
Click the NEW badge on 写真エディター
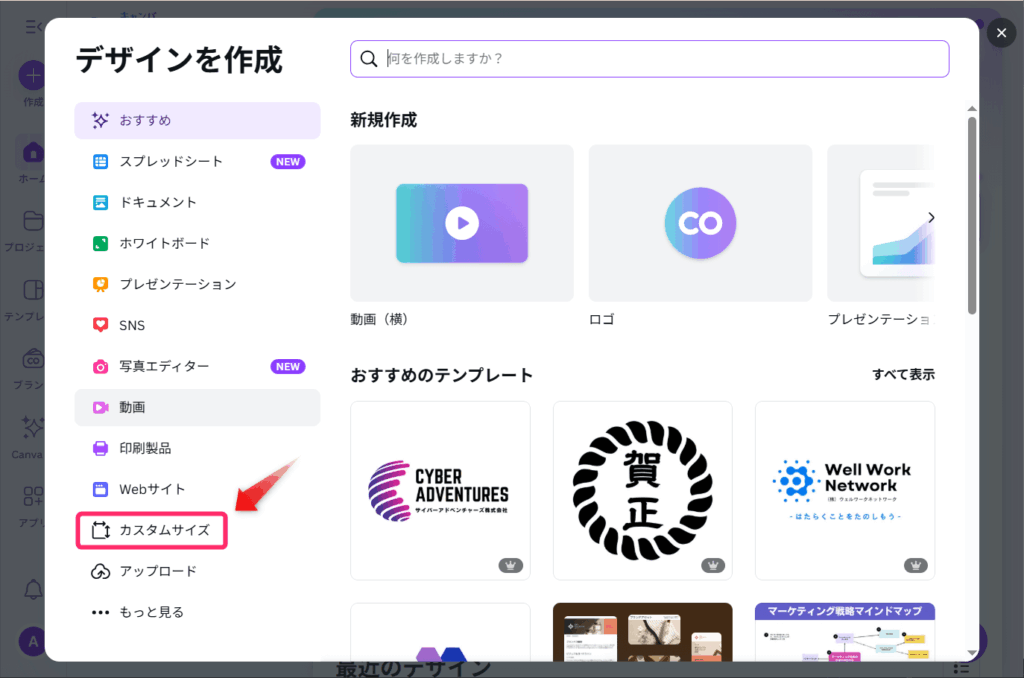pyautogui.click(x=288, y=366)
